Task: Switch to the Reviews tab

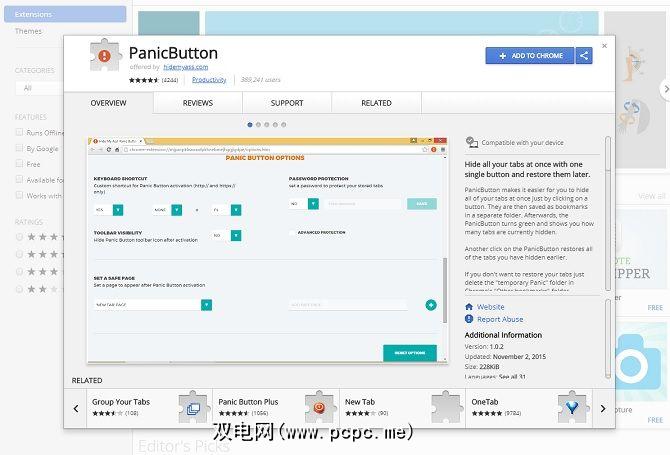Action: click(x=198, y=103)
